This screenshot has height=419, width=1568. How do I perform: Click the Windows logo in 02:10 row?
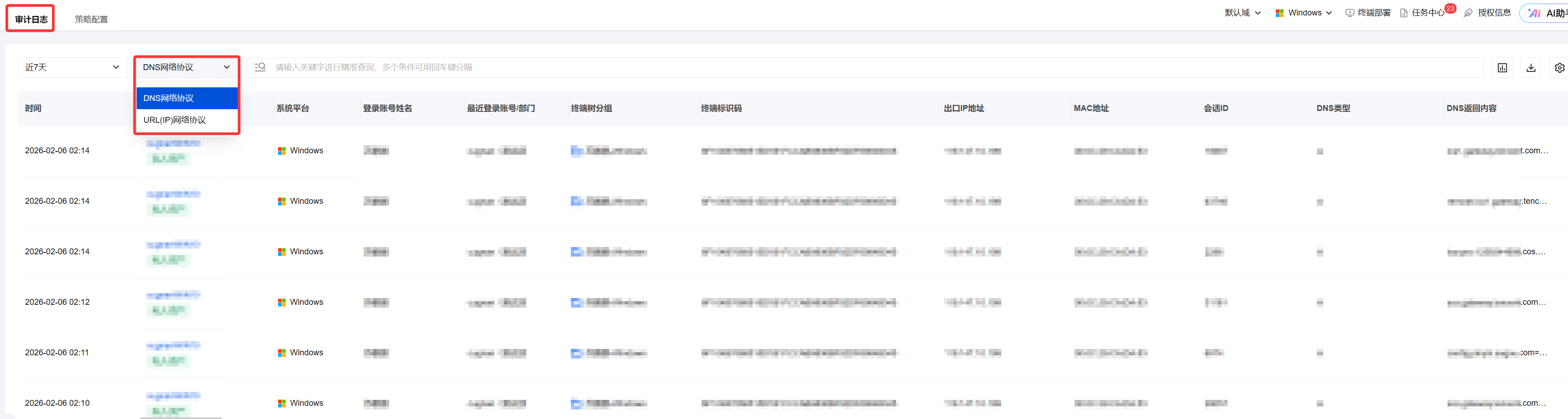point(282,403)
